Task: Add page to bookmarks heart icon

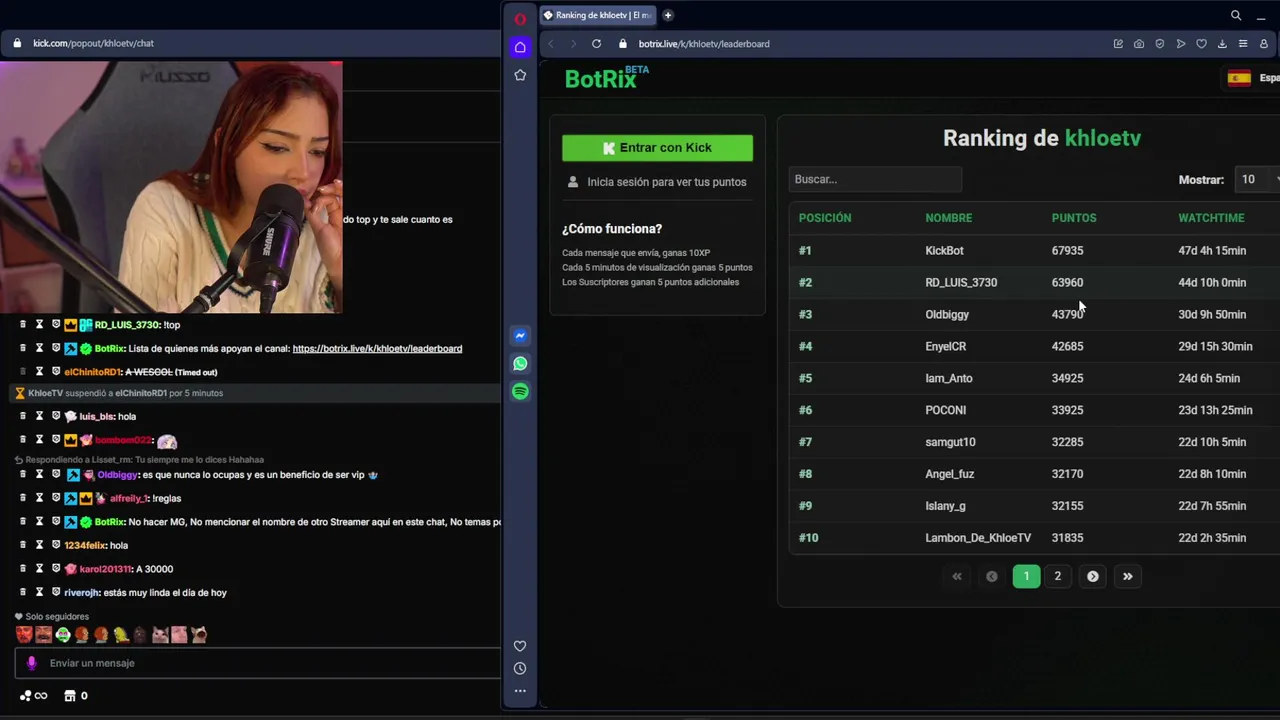Action: [1202, 44]
